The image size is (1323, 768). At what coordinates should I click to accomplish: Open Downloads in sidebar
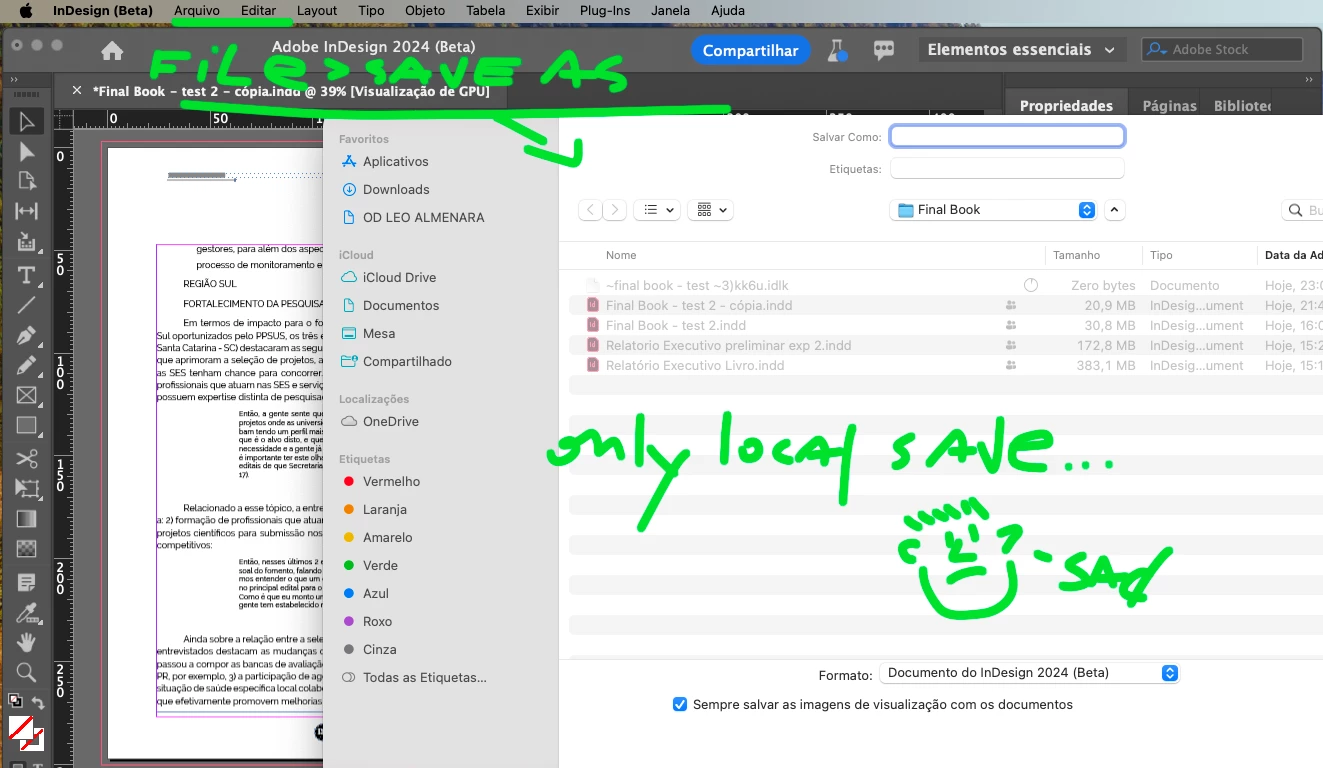396,189
